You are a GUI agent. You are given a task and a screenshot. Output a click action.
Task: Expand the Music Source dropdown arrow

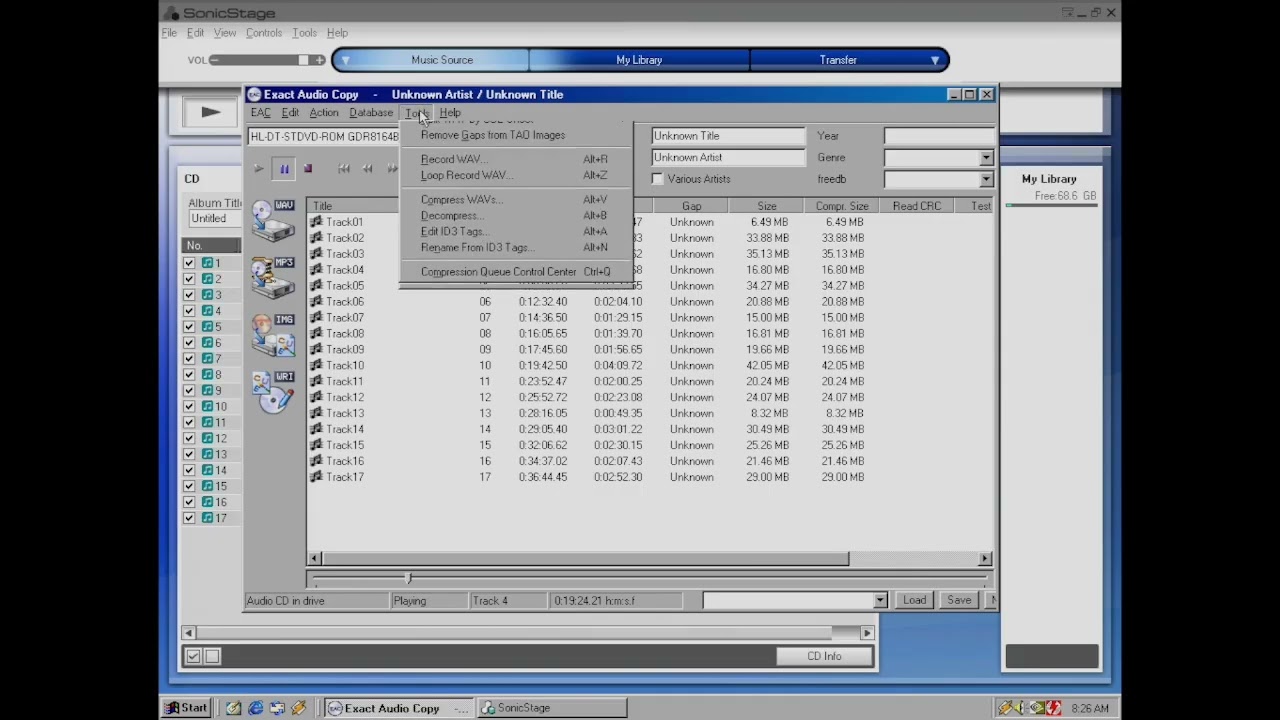345,60
